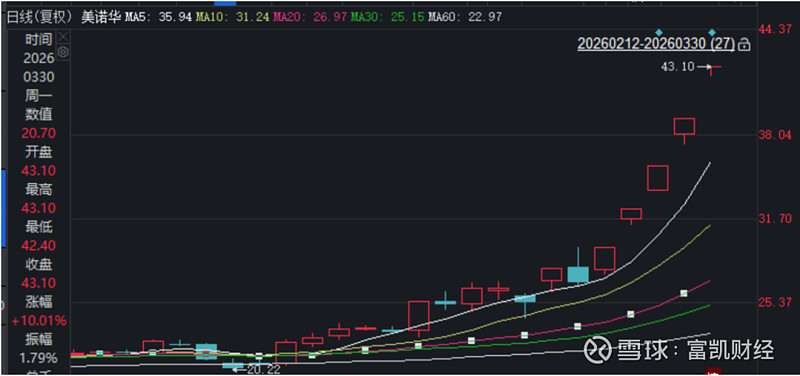Click the 43.10 value under 开盘

[x=39, y=170]
